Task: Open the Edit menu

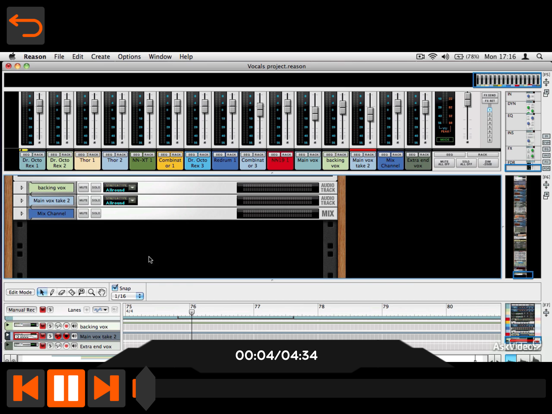Action: click(x=78, y=56)
